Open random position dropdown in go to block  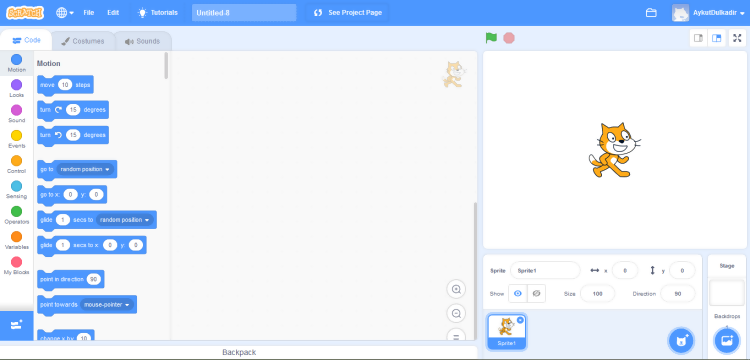click(85, 169)
